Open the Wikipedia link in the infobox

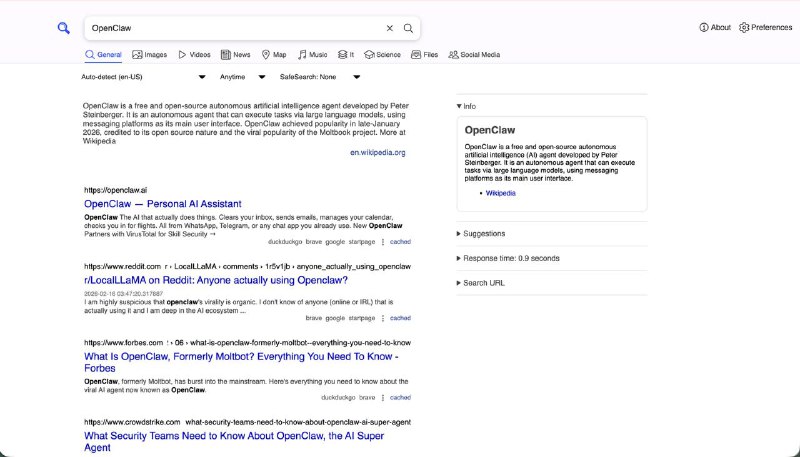click(501, 193)
